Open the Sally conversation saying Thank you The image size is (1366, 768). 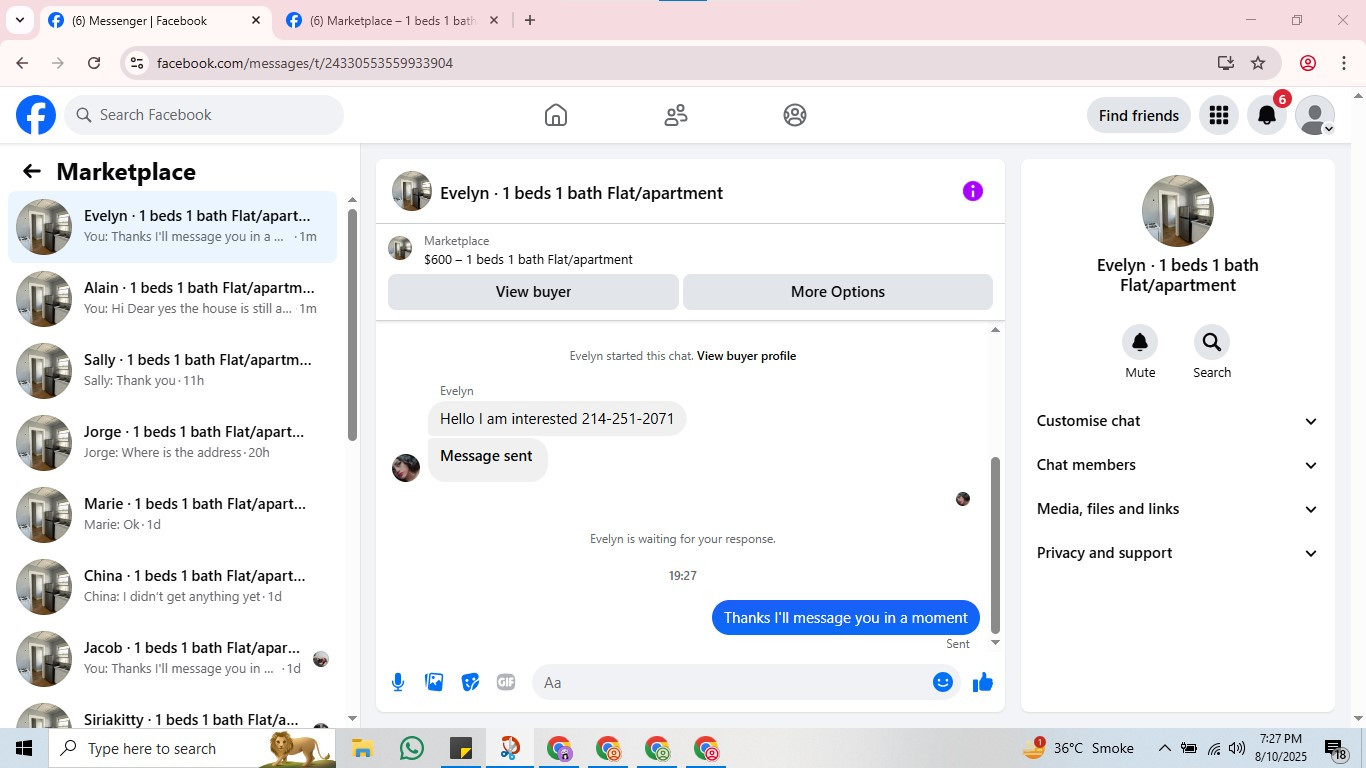pos(172,371)
